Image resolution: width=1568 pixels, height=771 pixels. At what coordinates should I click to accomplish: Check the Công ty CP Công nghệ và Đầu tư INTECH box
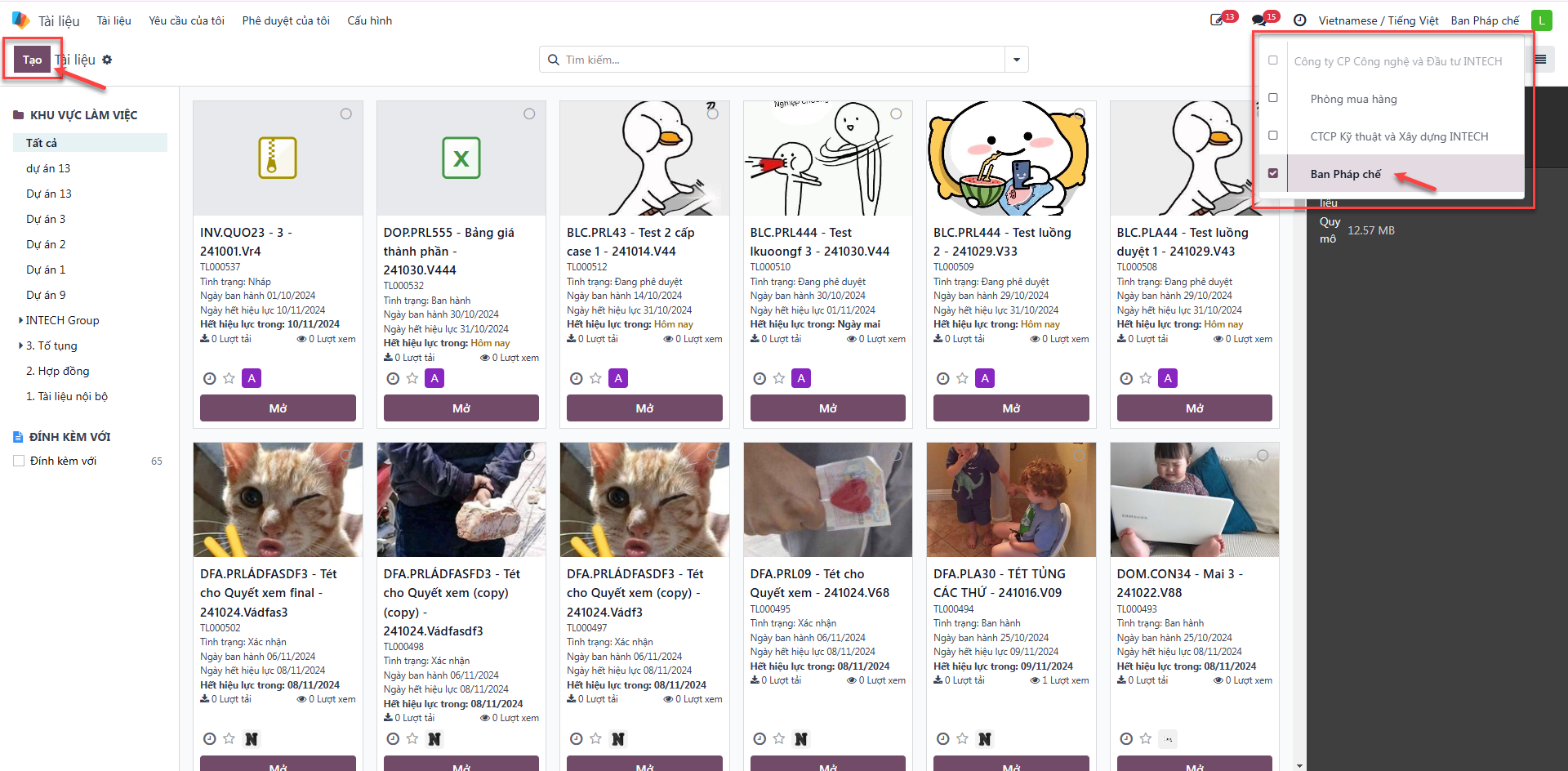[1273, 60]
